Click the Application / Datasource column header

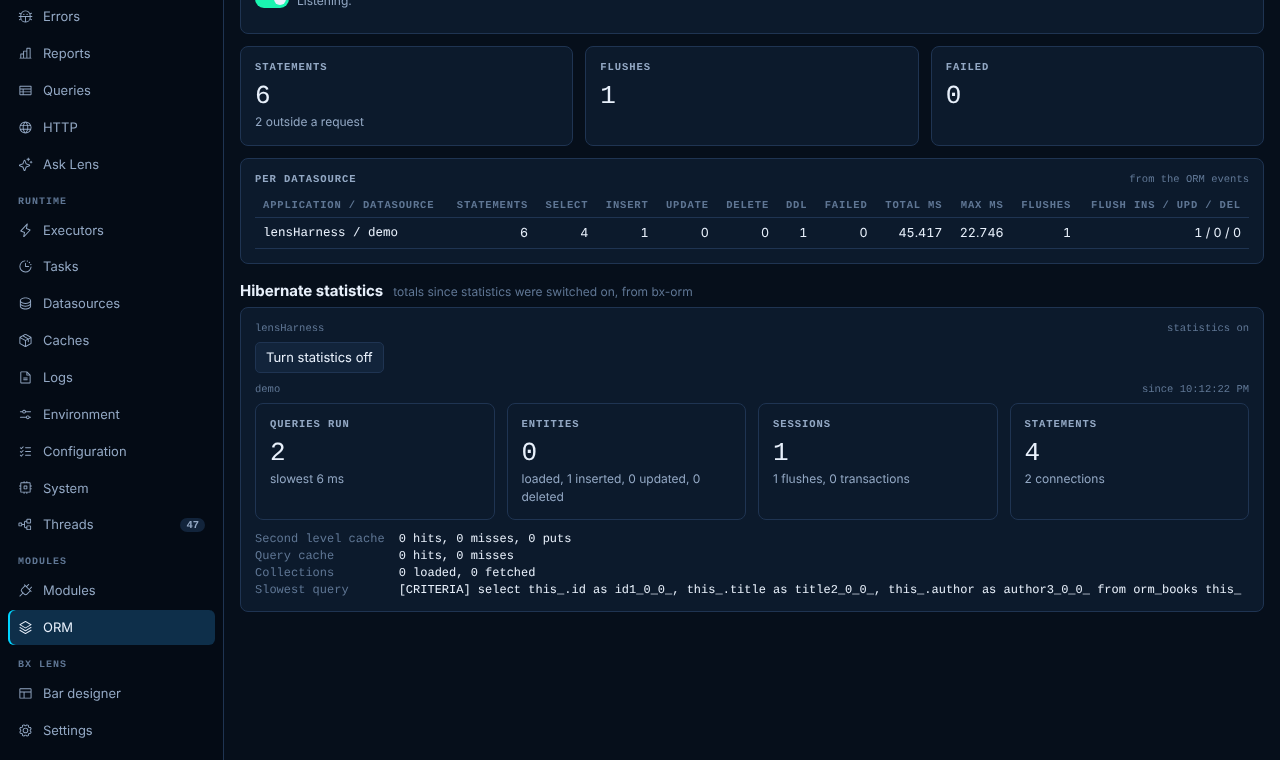pos(348,205)
